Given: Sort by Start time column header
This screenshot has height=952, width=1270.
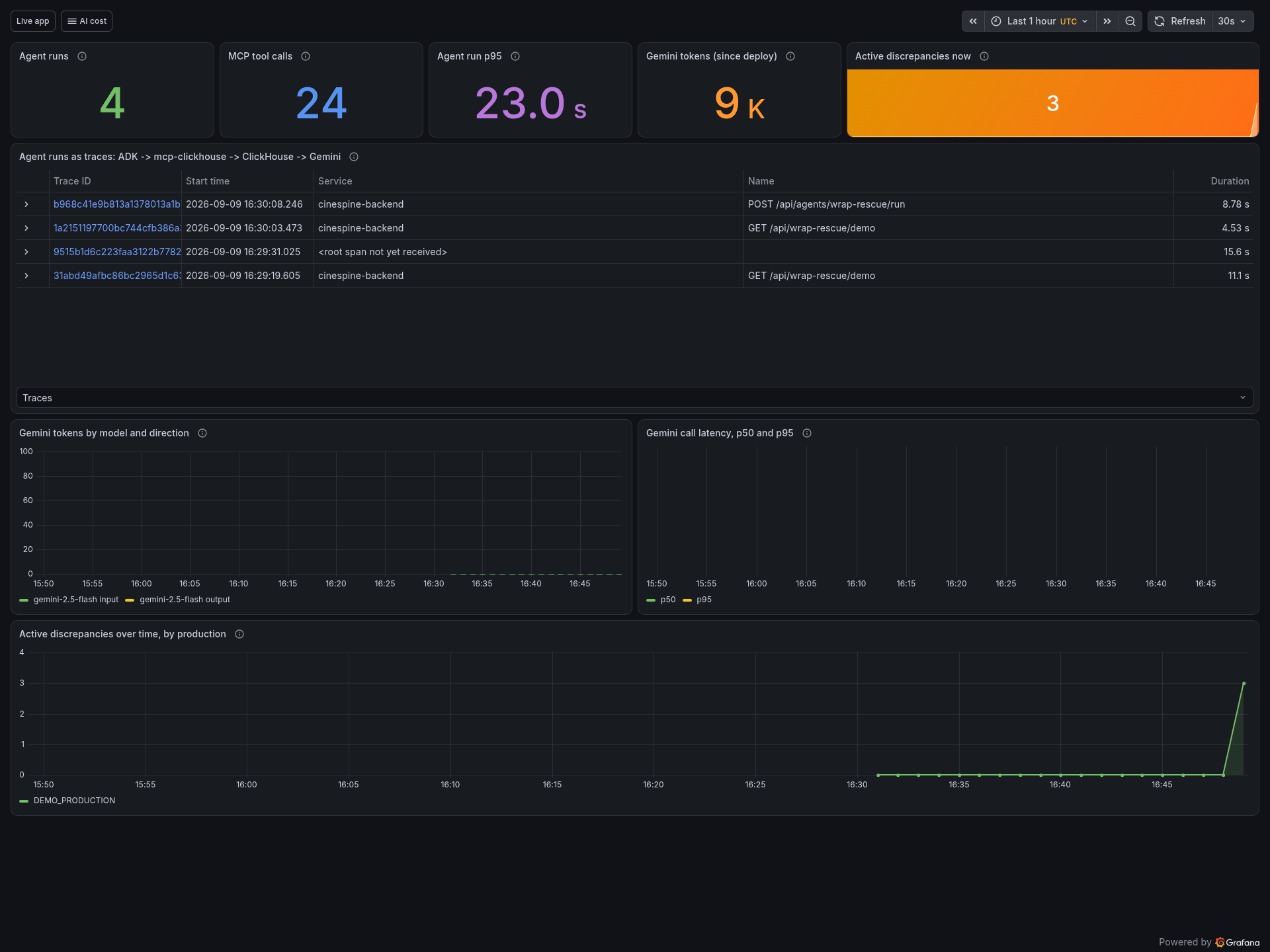Looking at the screenshot, I should click(x=208, y=181).
